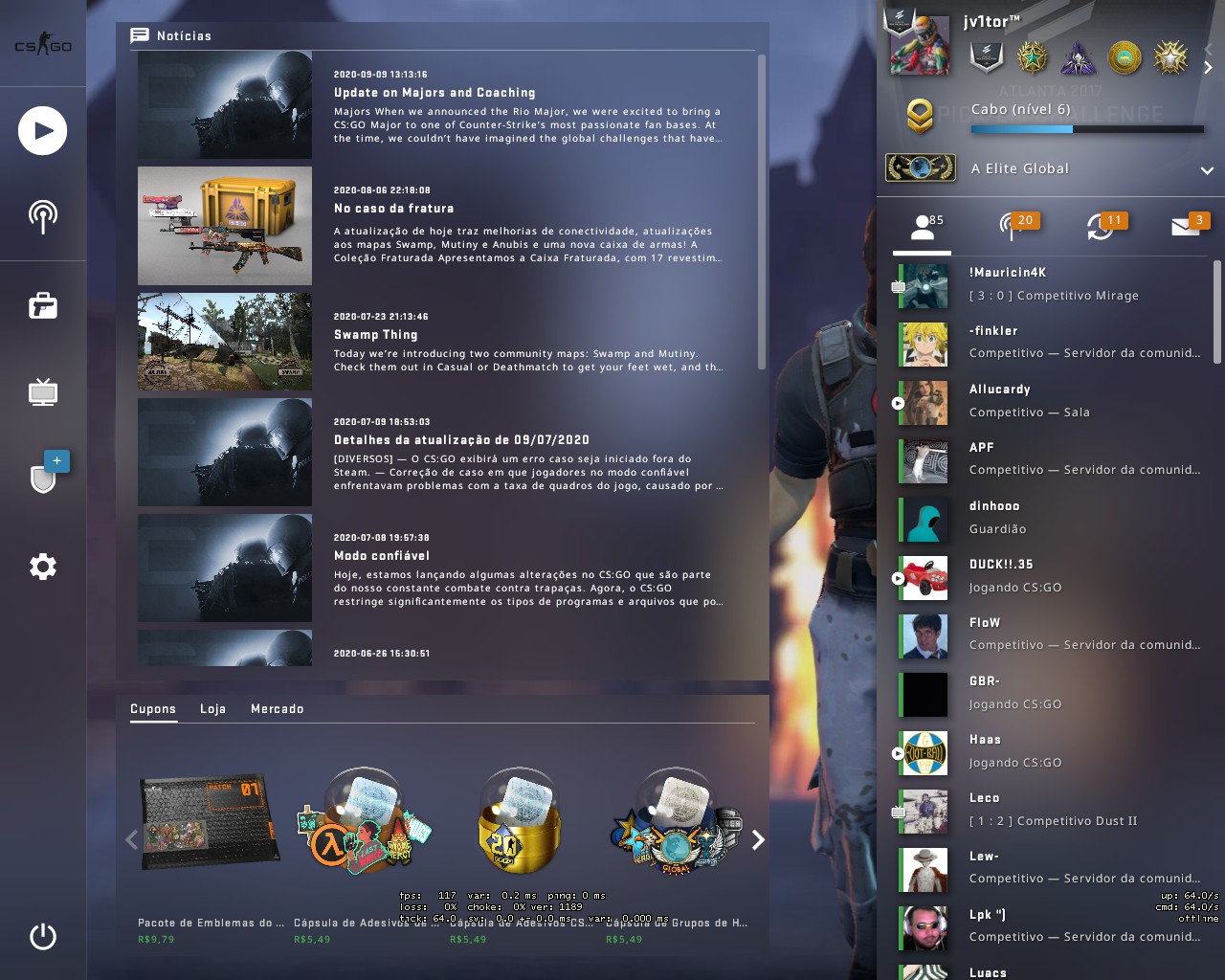The image size is (1225, 980).
Task: Click friend -finkler avatar
Action: pos(924,345)
